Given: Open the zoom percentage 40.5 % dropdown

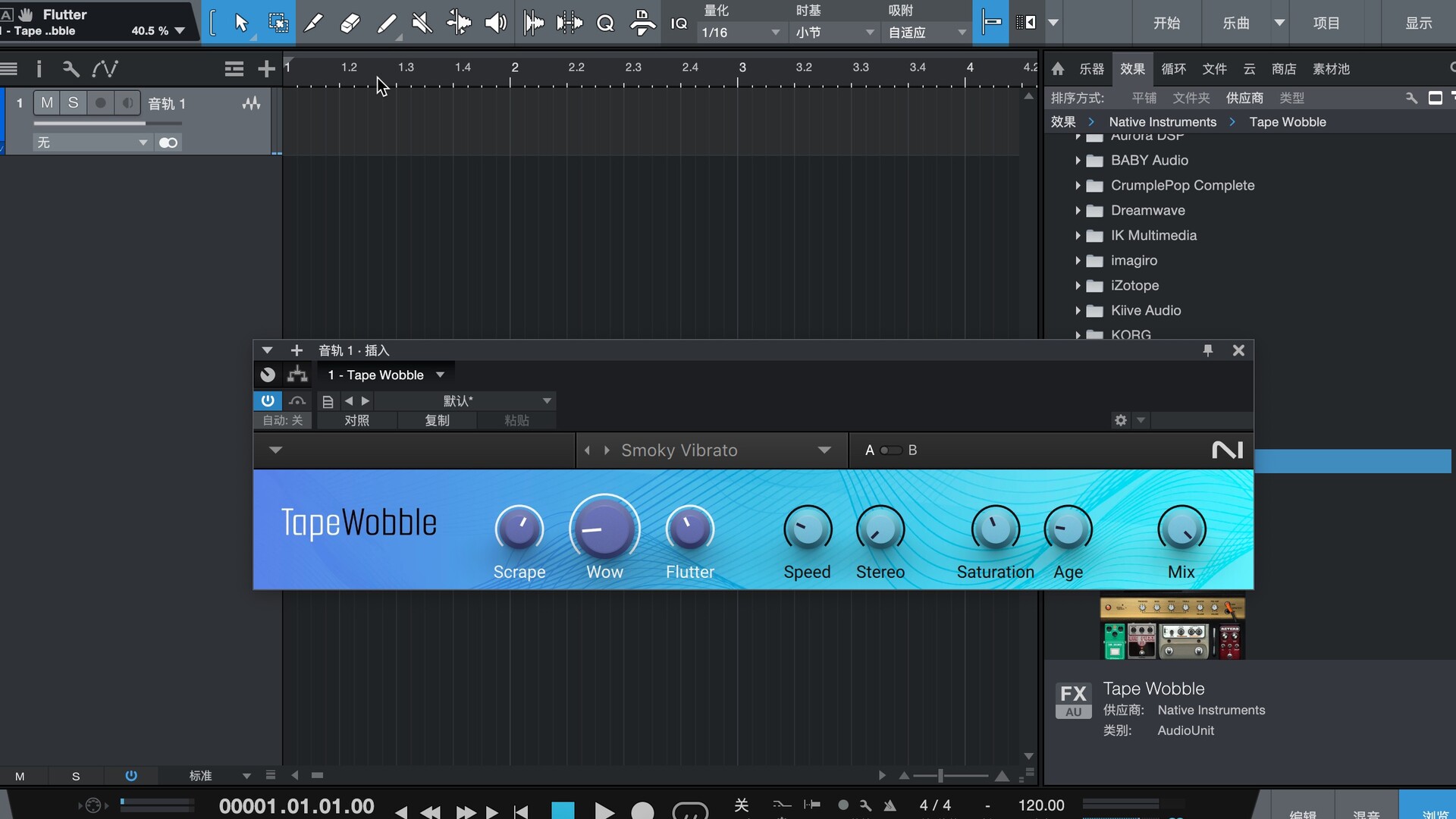Looking at the screenshot, I should pyautogui.click(x=158, y=31).
